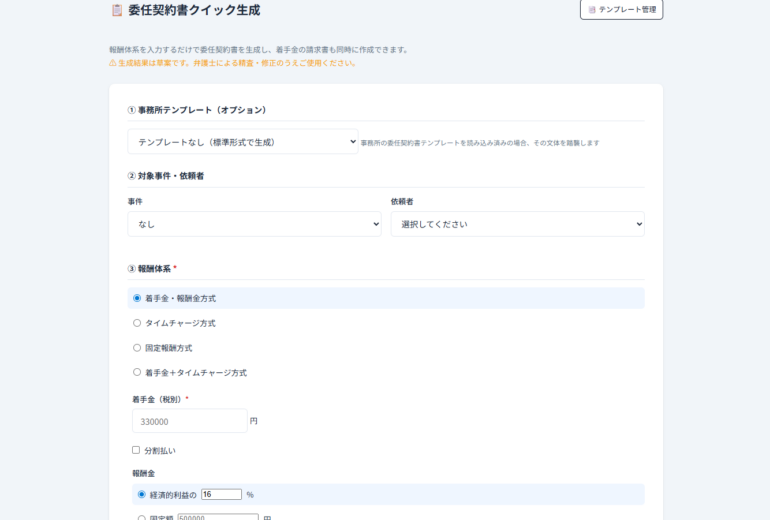Click the 固定額 amount input field
770x520 pixels.
click(217, 517)
